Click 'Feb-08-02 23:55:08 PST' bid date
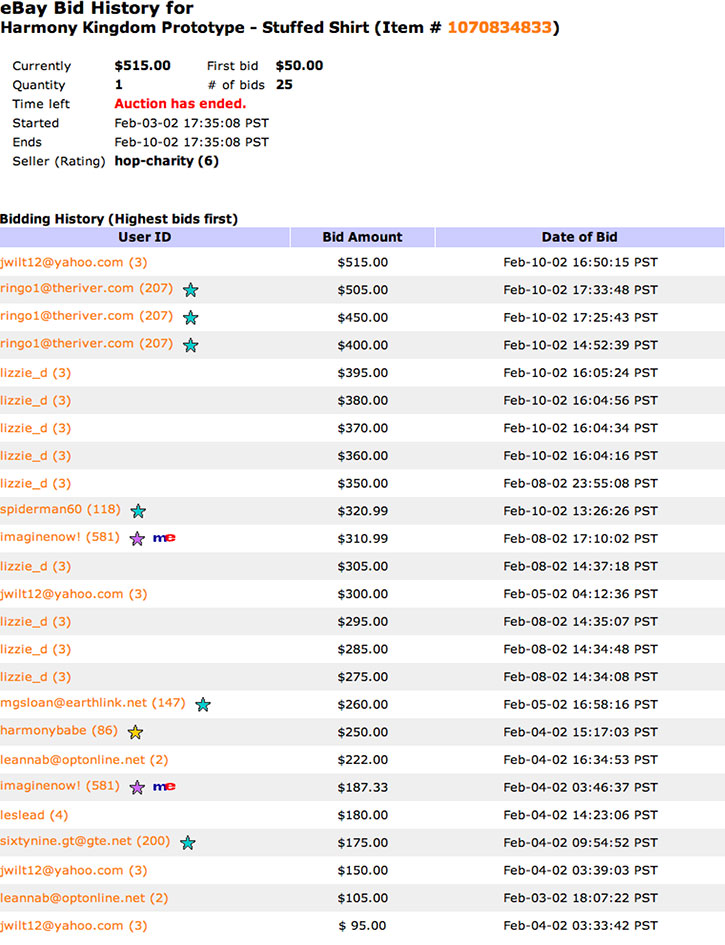Image resolution: width=725 pixels, height=945 pixels. (x=580, y=484)
